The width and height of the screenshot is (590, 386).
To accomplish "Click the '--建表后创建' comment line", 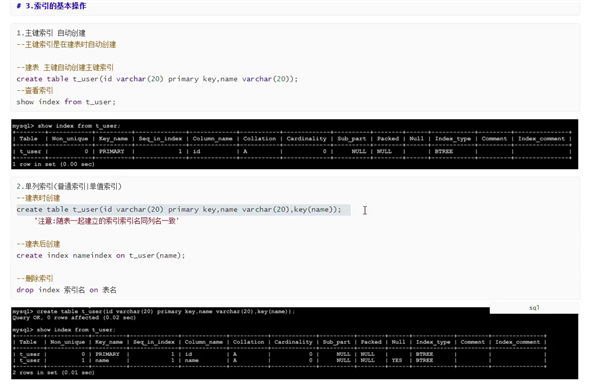I will [38, 244].
